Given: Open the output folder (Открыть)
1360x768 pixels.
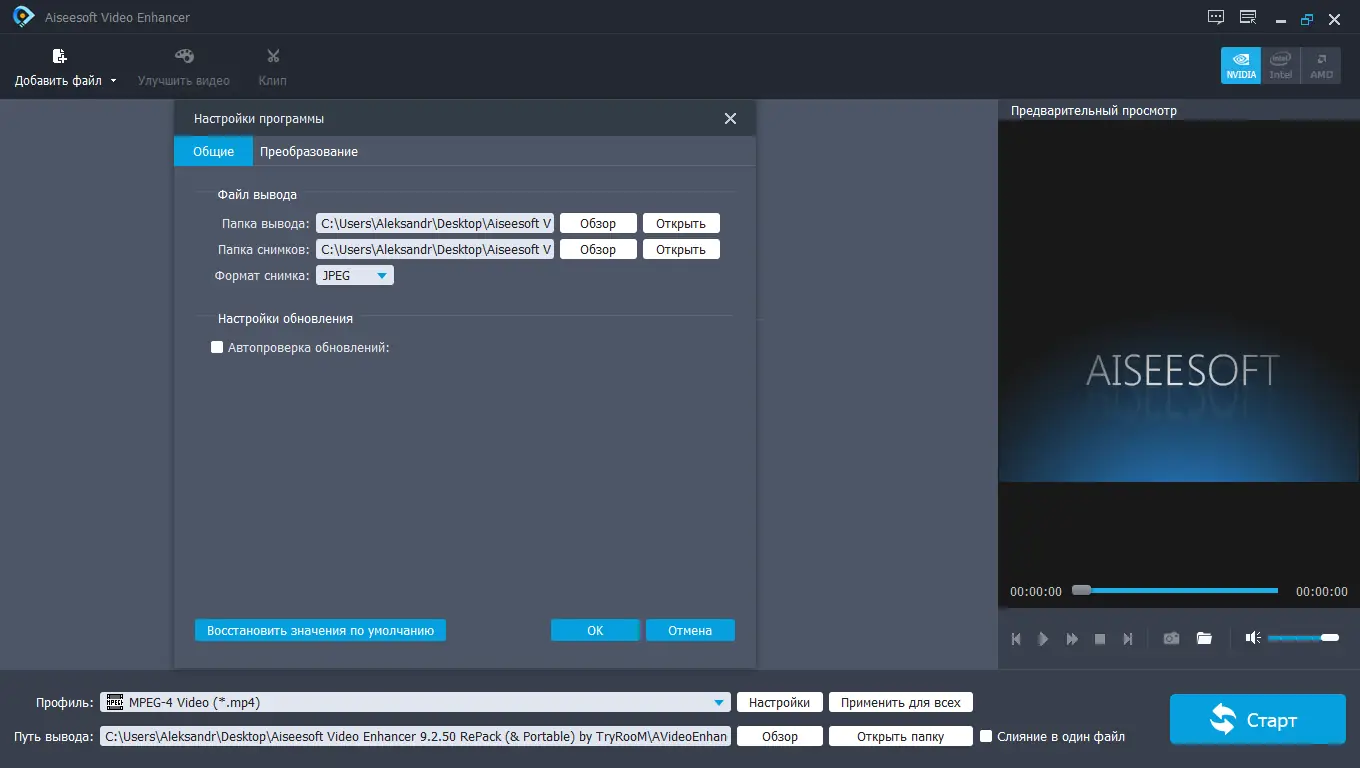Looking at the screenshot, I should coord(681,223).
